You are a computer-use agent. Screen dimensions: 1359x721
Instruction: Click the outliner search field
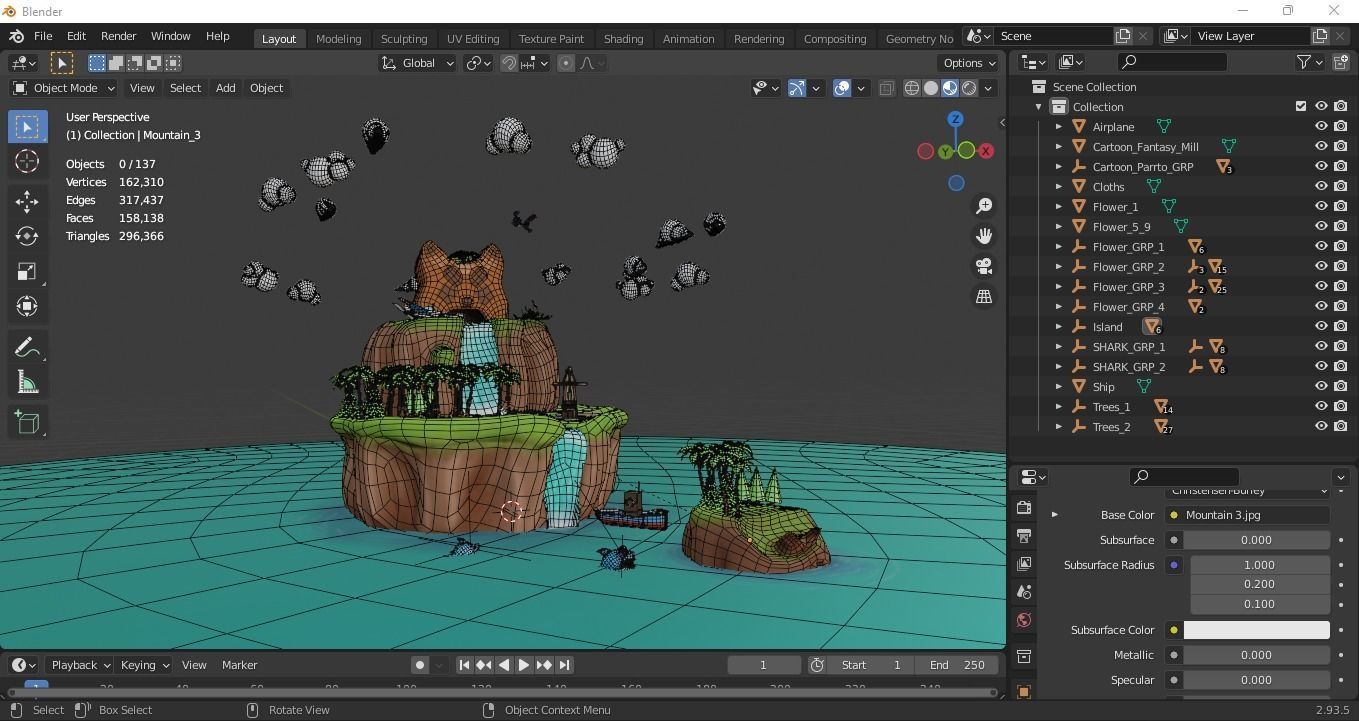click(1172, 62)
